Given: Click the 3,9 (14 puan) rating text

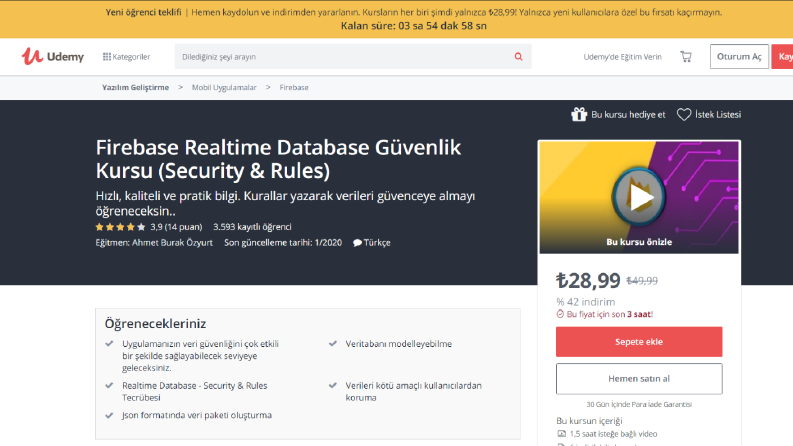Looking at the screenshot, I should [x=176, y=227].
